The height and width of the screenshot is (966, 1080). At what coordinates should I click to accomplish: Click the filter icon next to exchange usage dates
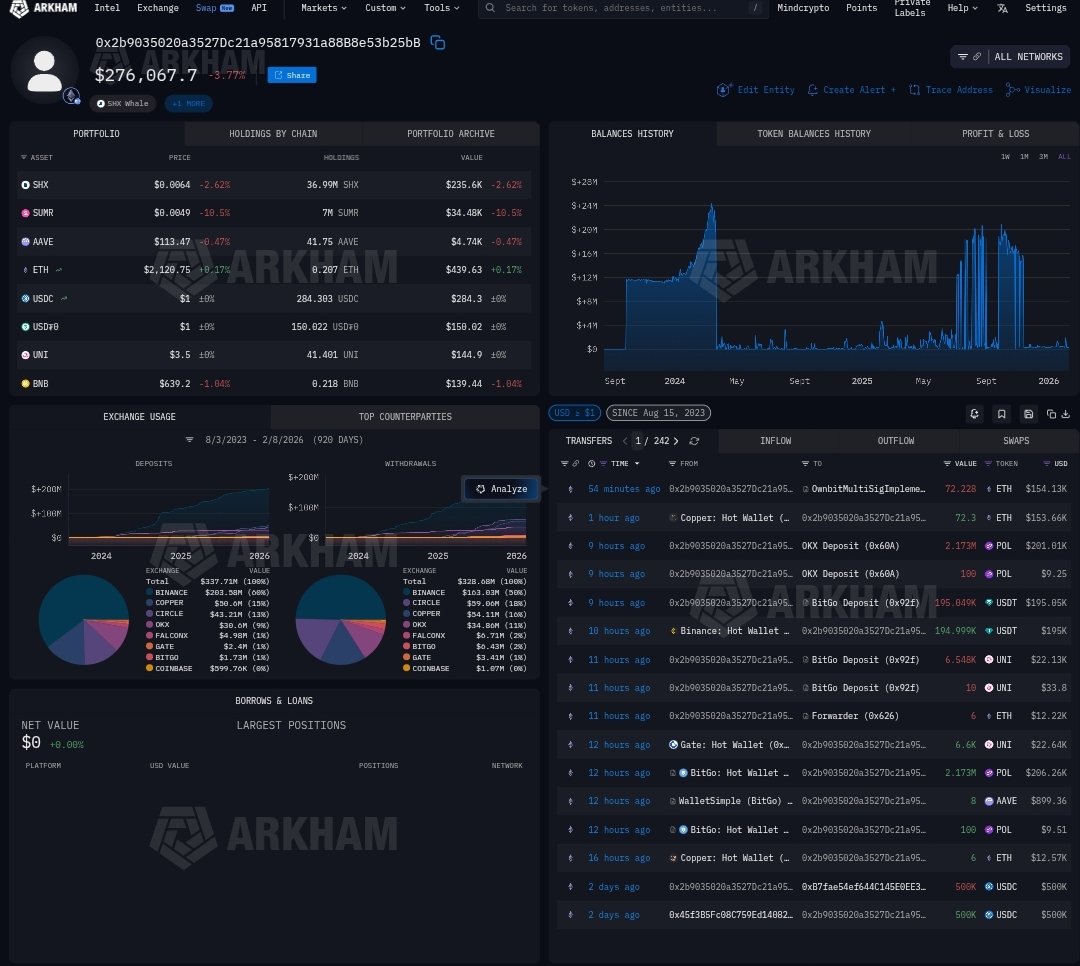pos(189,440)
